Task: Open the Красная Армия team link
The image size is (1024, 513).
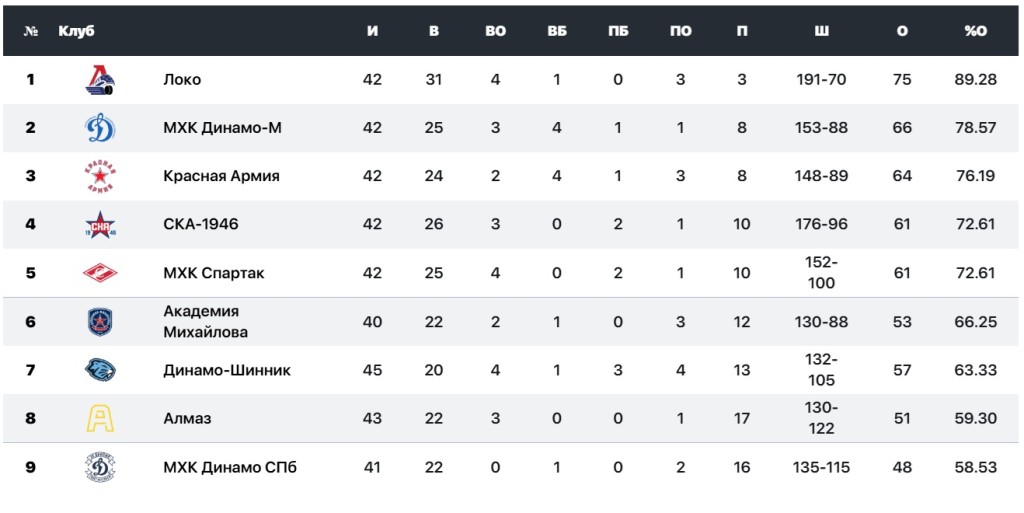Action: pos(221,176)
